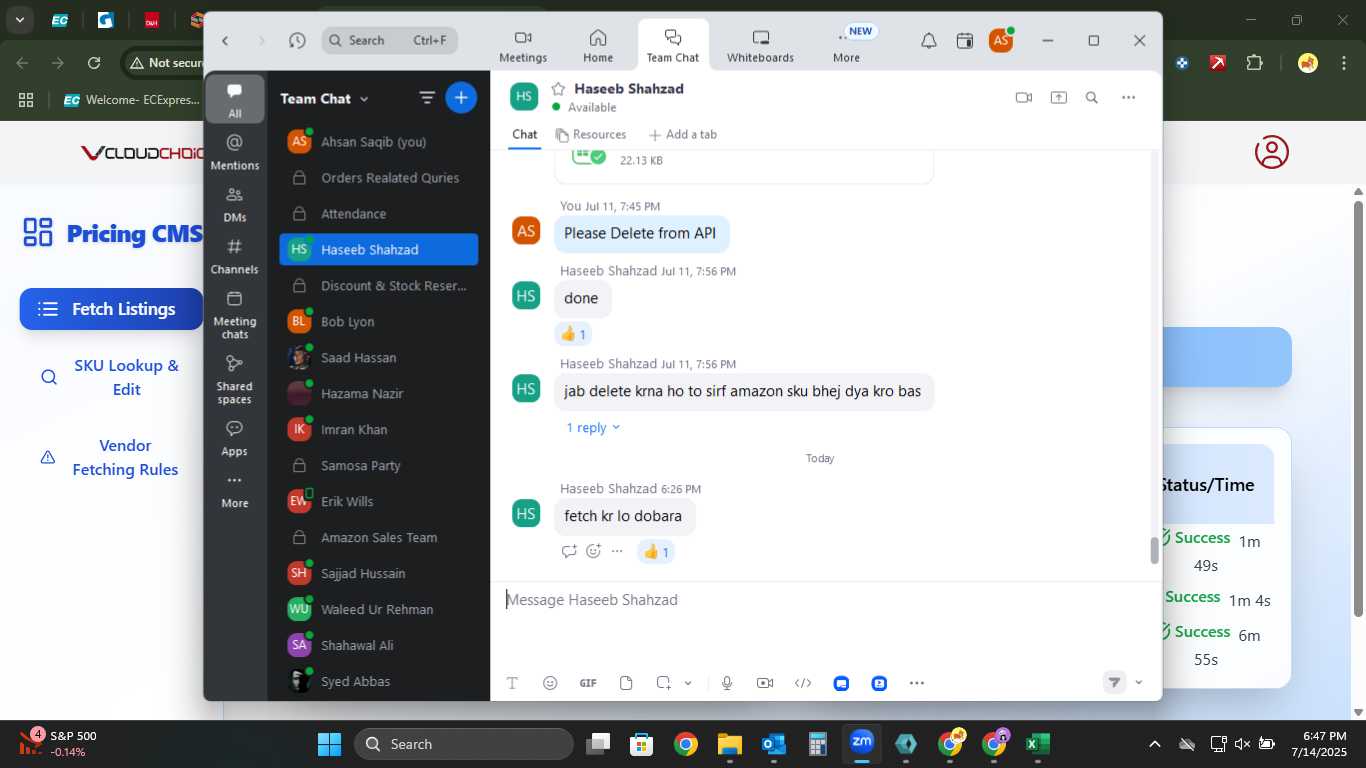Screen dimensions: 1366x768
Task: Toggle thumbs-up reaction on 'done' message
Action: click(x=573, y=334)
